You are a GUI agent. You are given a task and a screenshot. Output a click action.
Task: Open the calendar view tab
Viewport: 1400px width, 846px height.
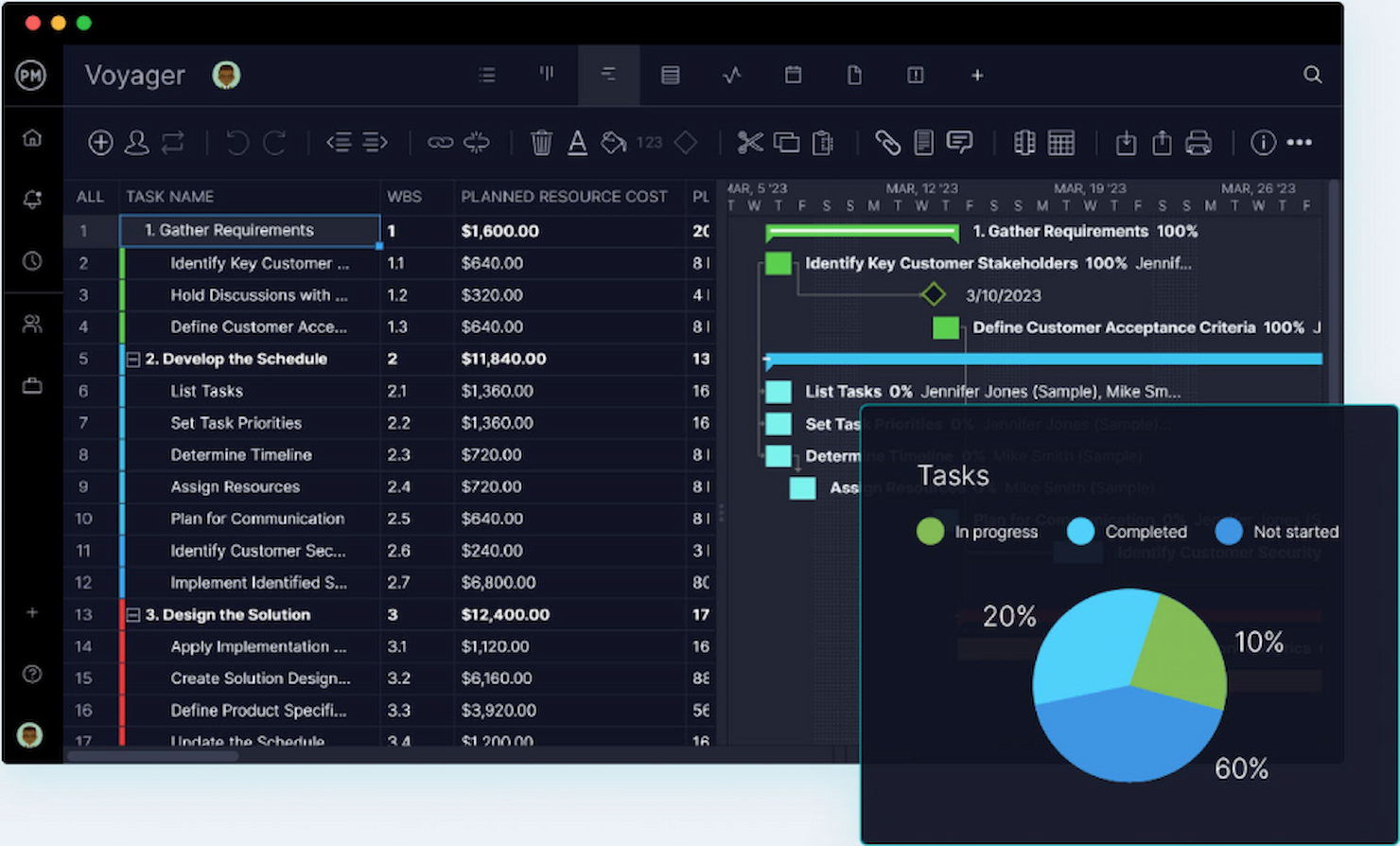[x=793, y=75]
